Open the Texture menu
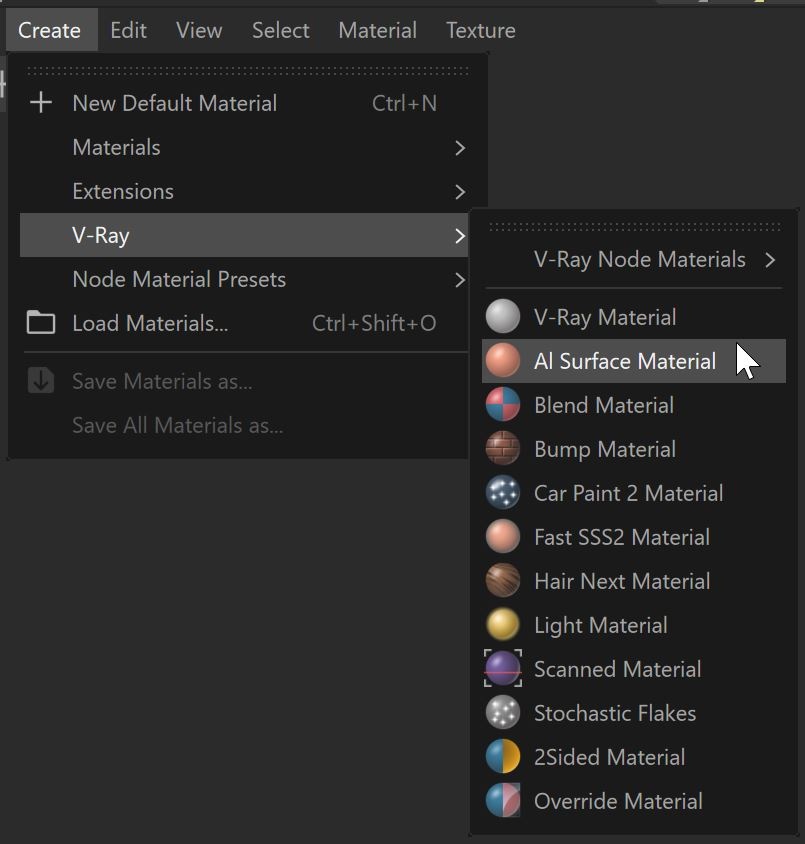This screenshot has width=805, height=844. coord(481,30)
